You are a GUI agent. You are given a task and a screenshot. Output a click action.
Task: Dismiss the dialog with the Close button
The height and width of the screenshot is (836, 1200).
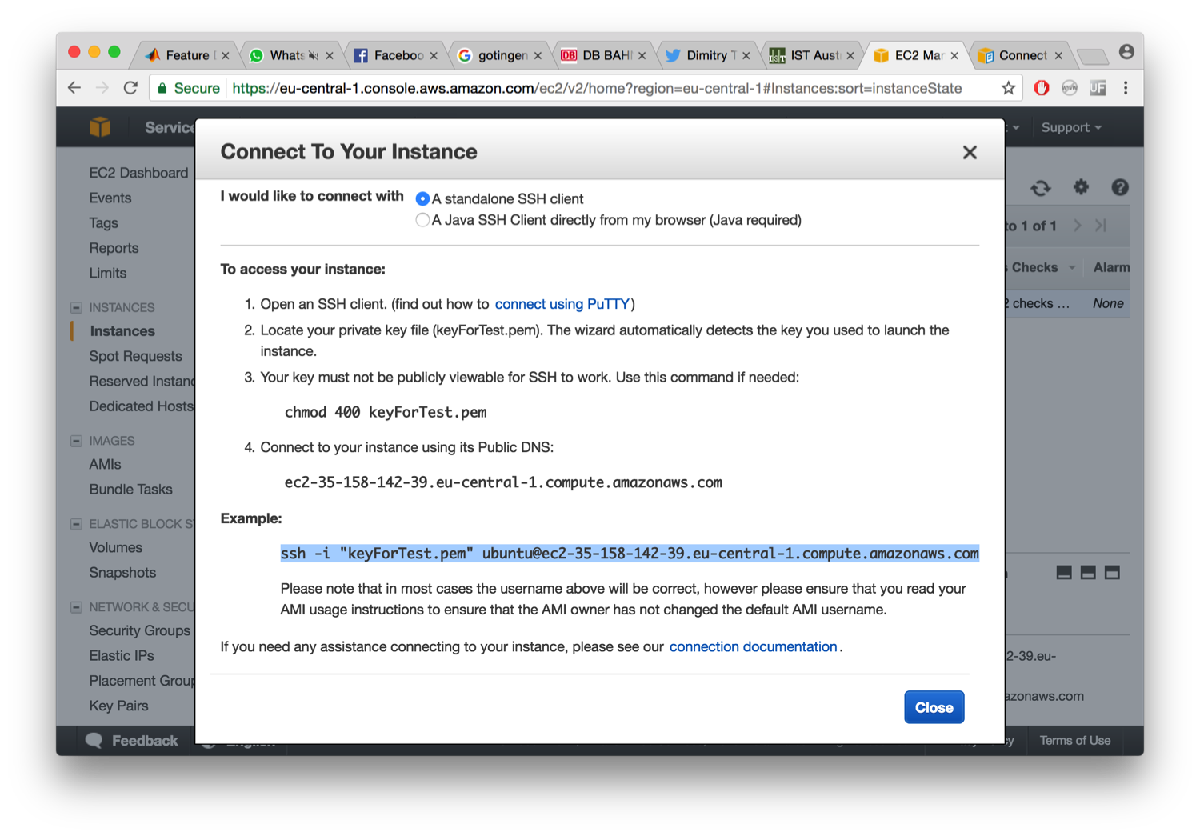[x=934, y=705]
